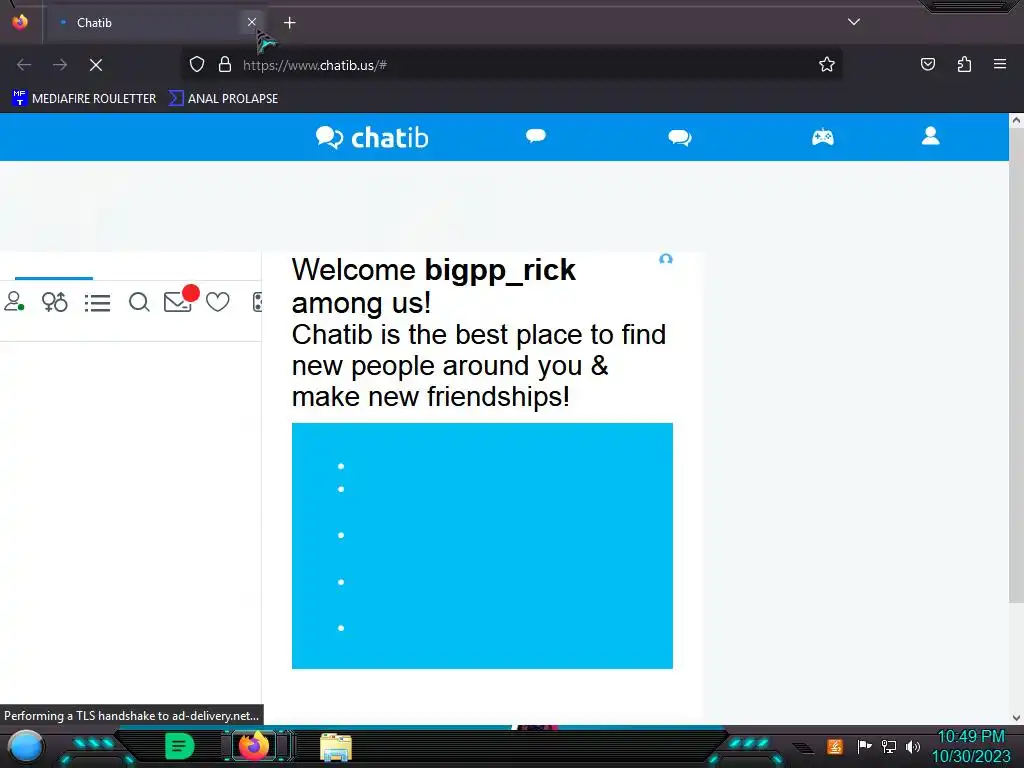Click the clock showing 10:49 PM
Image resolution: width=1024 pixels, height=768 pixels.
970,737
